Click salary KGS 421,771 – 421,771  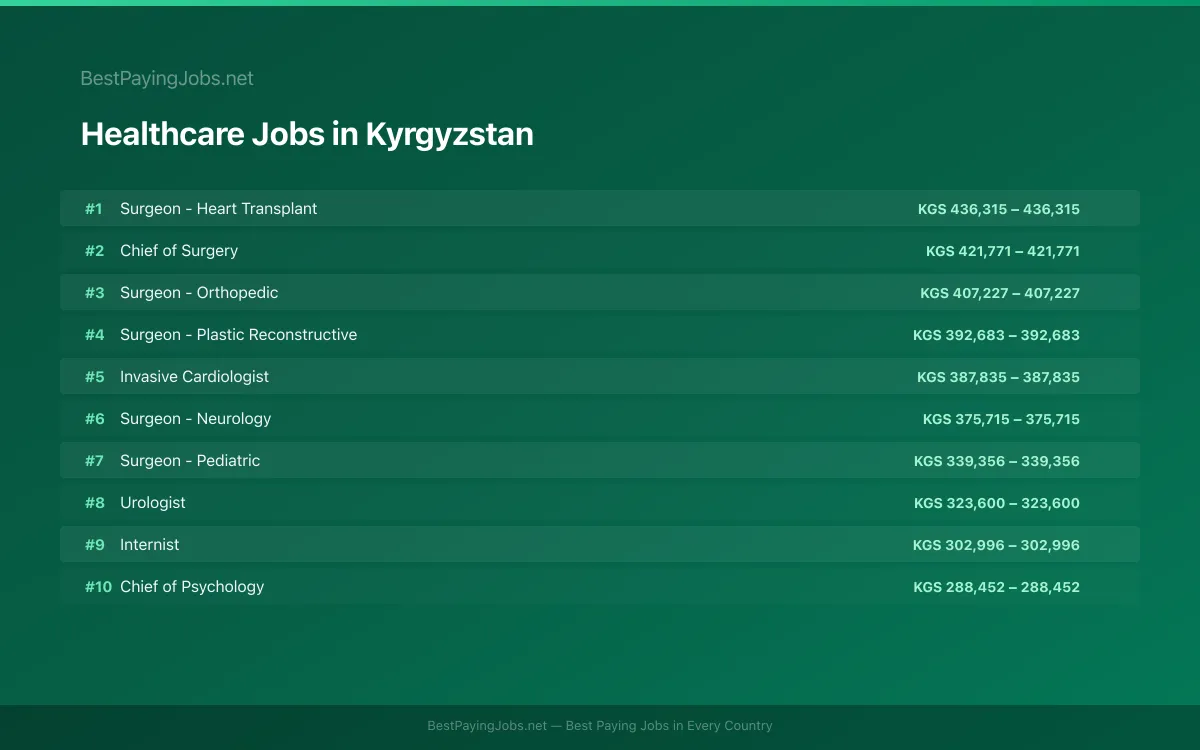point(1003,251)
